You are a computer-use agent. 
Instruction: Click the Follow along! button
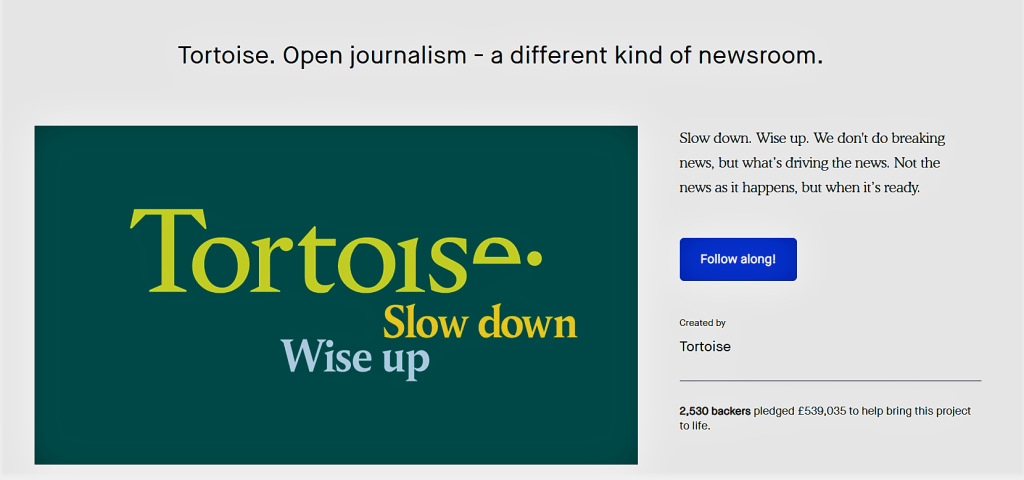pyautogui.click(x=737, y=259)
